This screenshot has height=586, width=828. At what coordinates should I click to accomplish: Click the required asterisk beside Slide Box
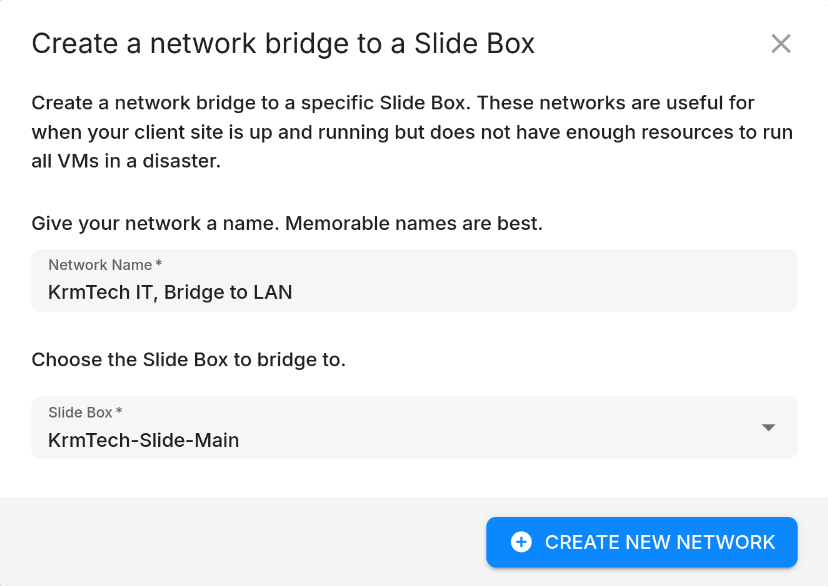pos(119,410)
